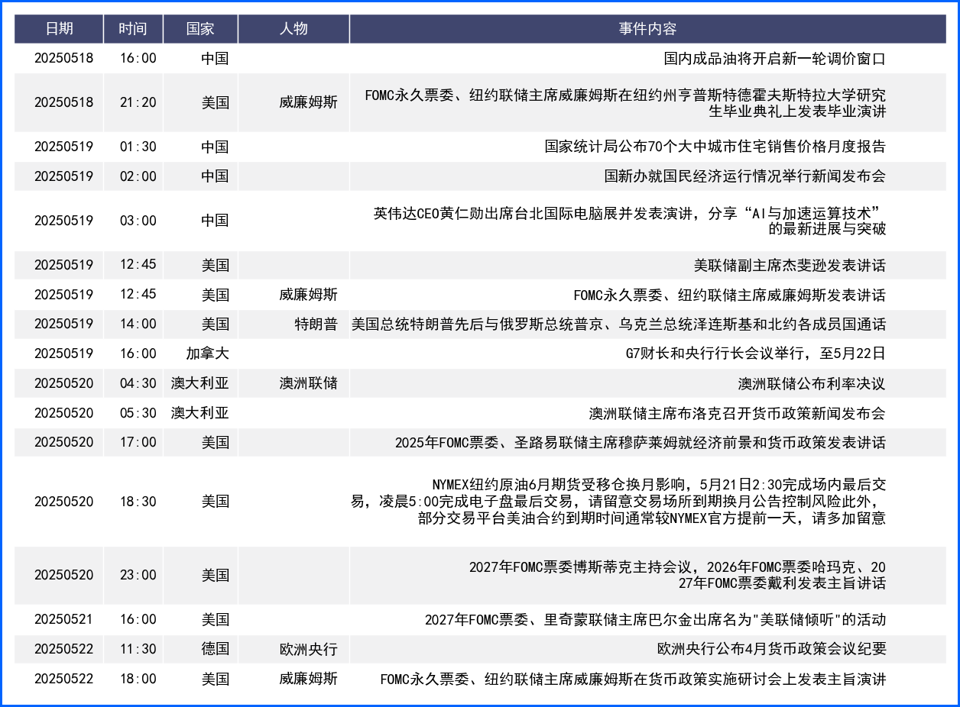Click the 事件内容 column header
Viewport: 960px width, 707px height.
[647, 29]
